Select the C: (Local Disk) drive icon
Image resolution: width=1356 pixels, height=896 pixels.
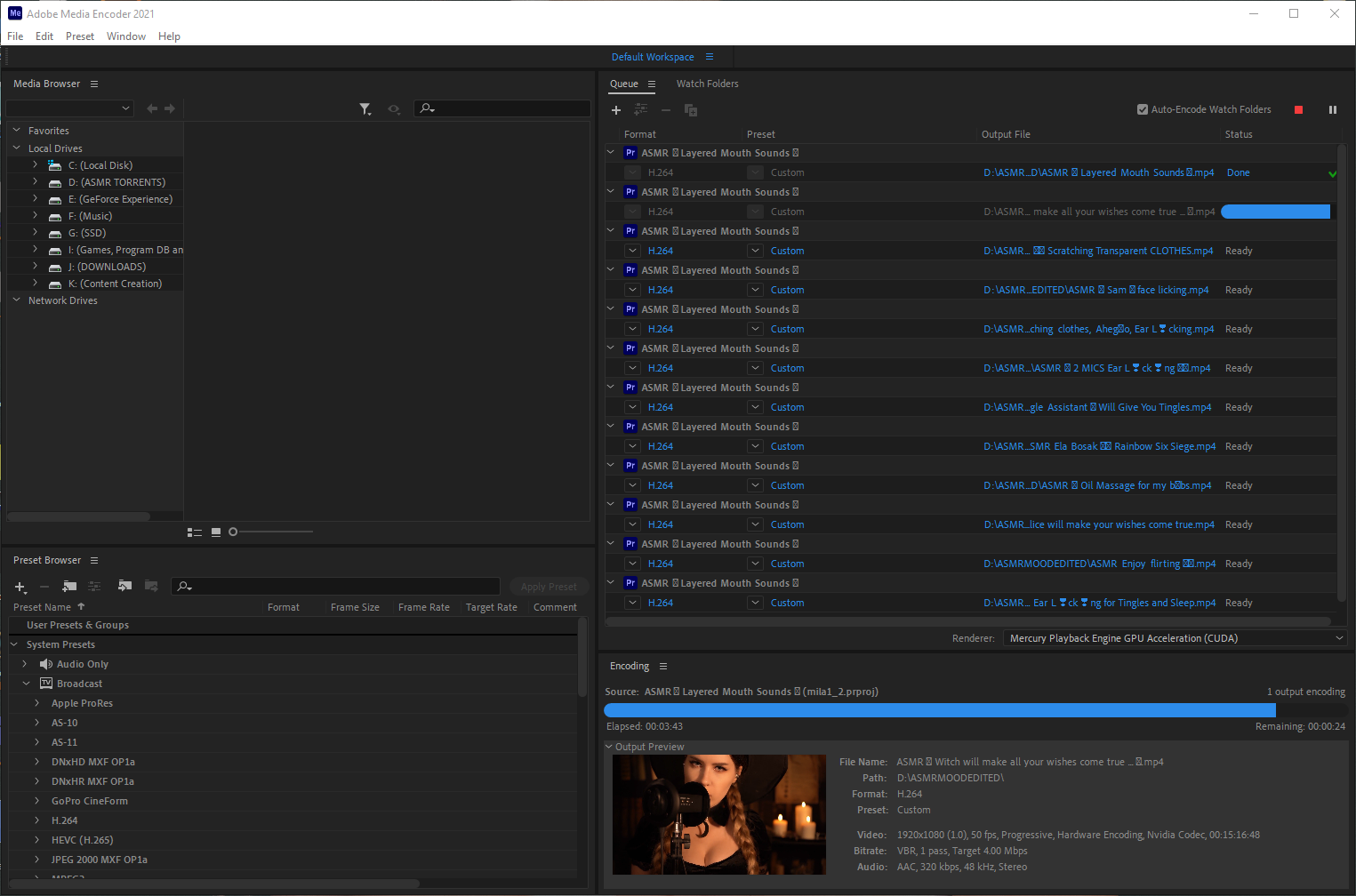click(x=55, y=166)
